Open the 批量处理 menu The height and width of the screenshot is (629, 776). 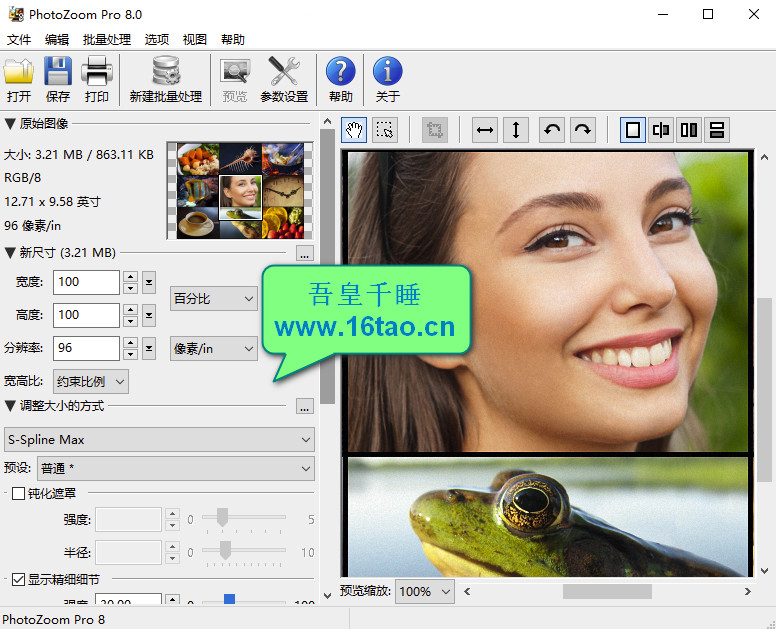(106, 40)
